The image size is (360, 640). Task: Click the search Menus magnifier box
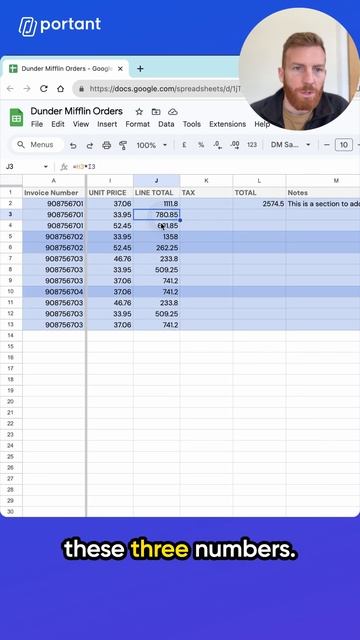coord(37,145)
